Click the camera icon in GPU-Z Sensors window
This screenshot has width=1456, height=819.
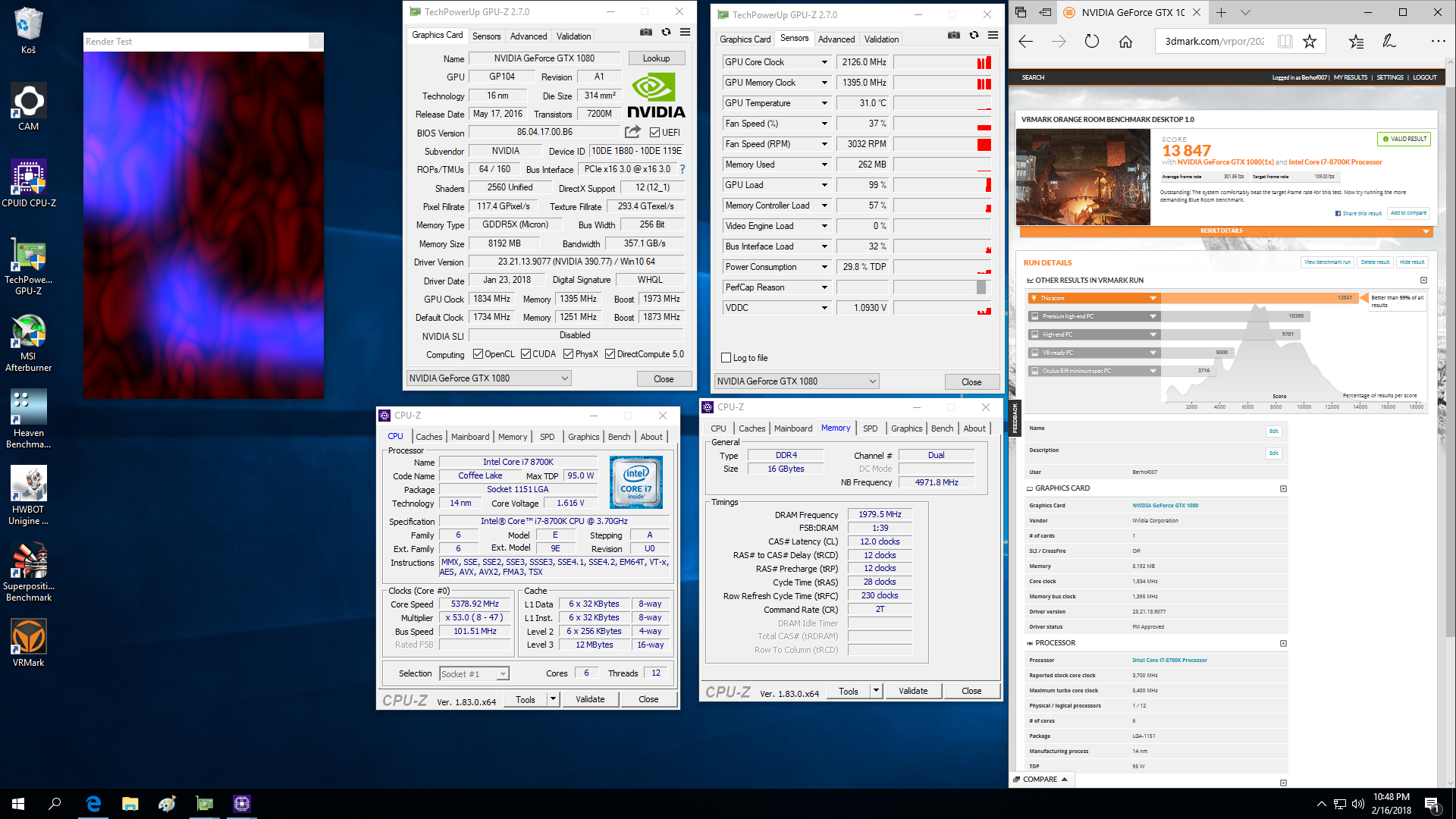click(x=953, y=36)
